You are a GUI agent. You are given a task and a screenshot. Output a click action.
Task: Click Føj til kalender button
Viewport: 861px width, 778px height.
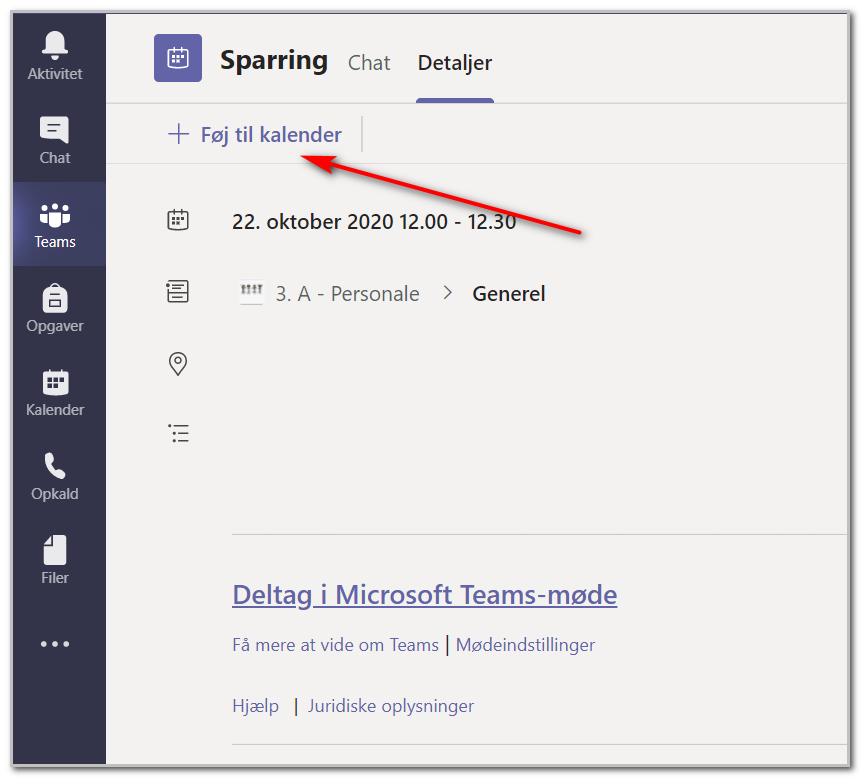pyautogui.click(x=255, y=135)
